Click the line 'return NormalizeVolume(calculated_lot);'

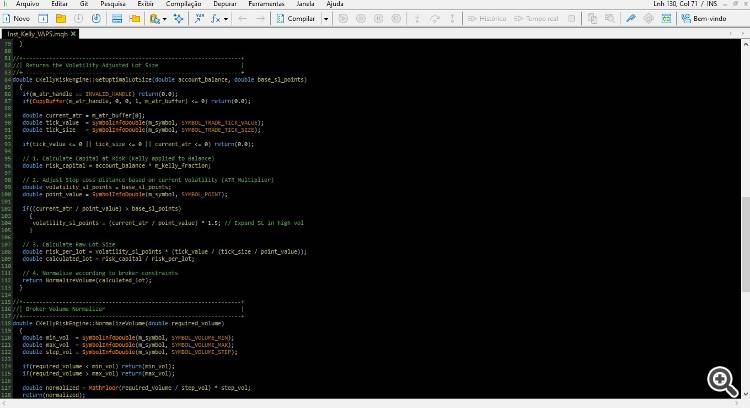tap(87, 280)
